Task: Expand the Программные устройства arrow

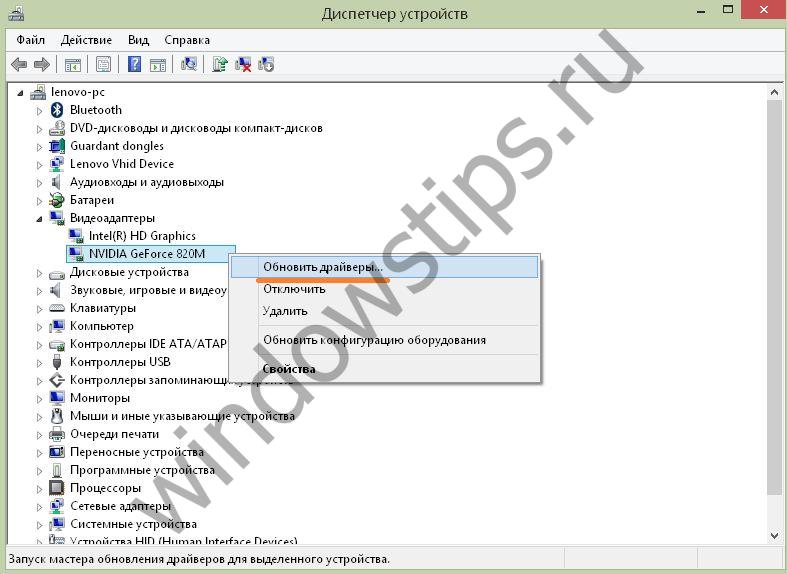Action: (x=39, y=471)
